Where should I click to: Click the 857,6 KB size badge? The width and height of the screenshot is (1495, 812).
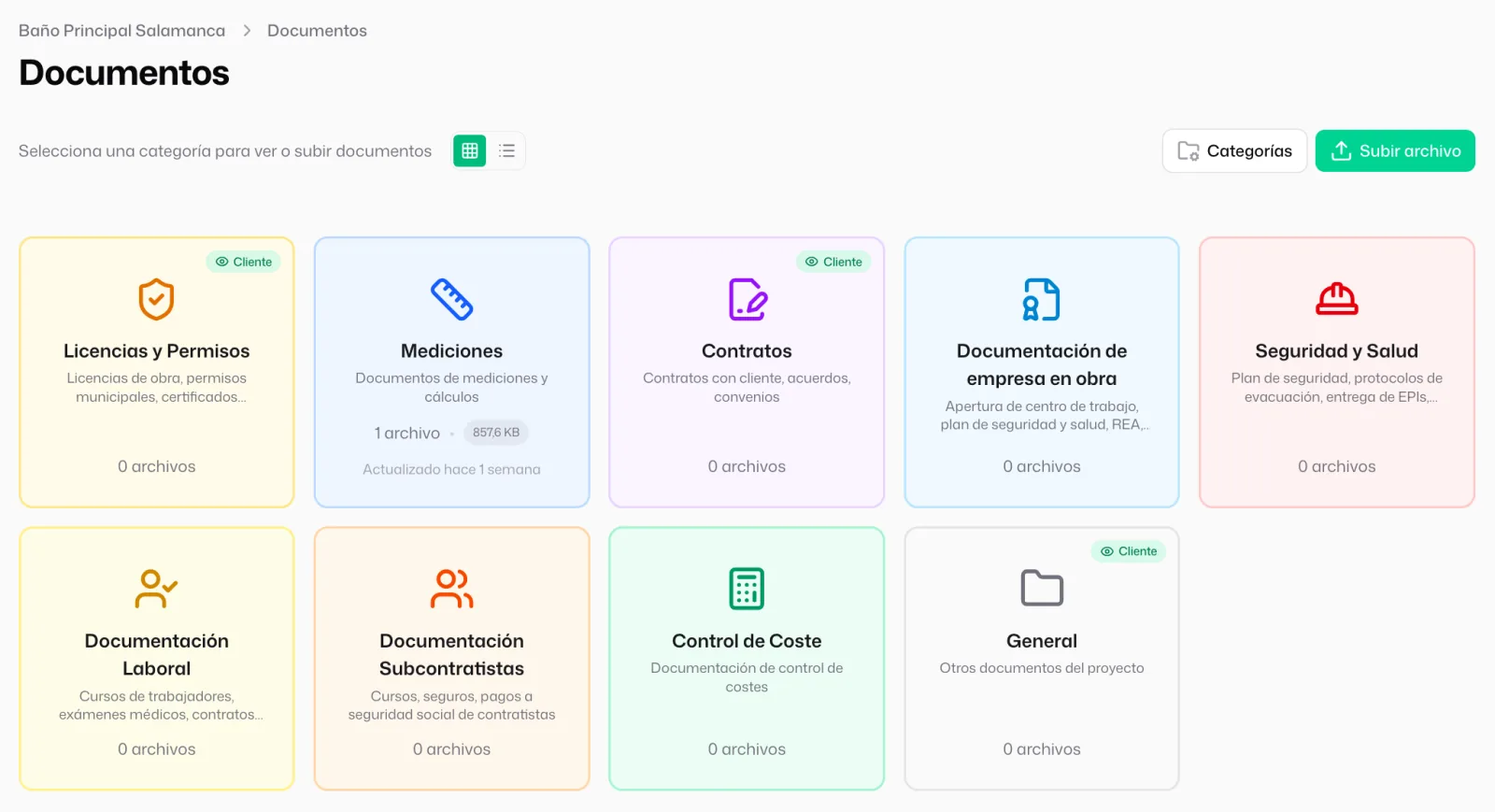[496, 433]
